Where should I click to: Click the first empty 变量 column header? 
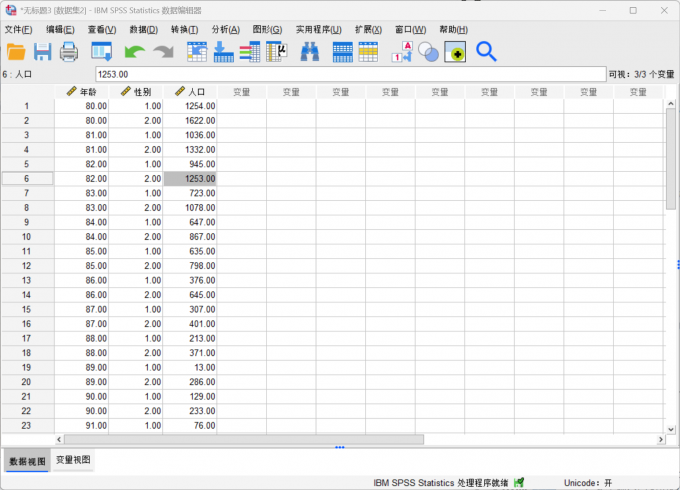tap(242, 92)
